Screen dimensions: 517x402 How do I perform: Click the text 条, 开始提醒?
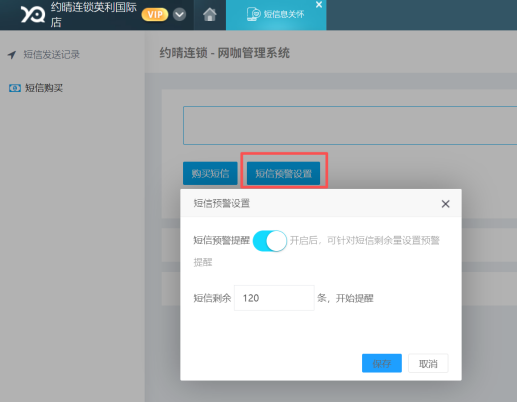click(345, 298)
